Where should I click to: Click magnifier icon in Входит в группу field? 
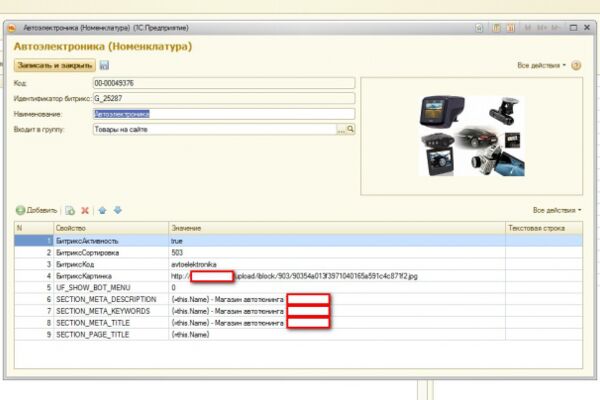click(350, 129)
